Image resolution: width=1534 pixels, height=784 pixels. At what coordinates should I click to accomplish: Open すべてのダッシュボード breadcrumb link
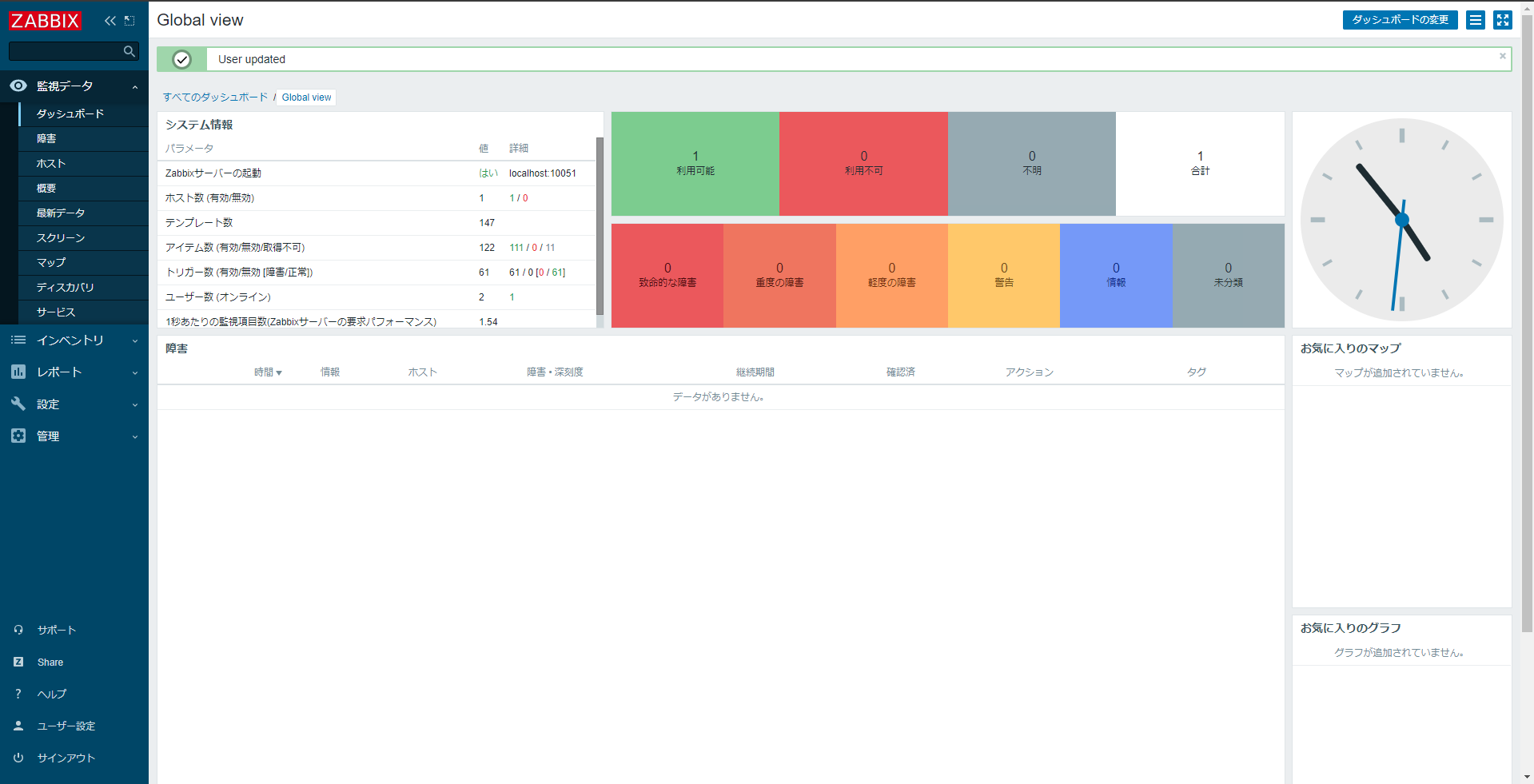coord(216,98)
